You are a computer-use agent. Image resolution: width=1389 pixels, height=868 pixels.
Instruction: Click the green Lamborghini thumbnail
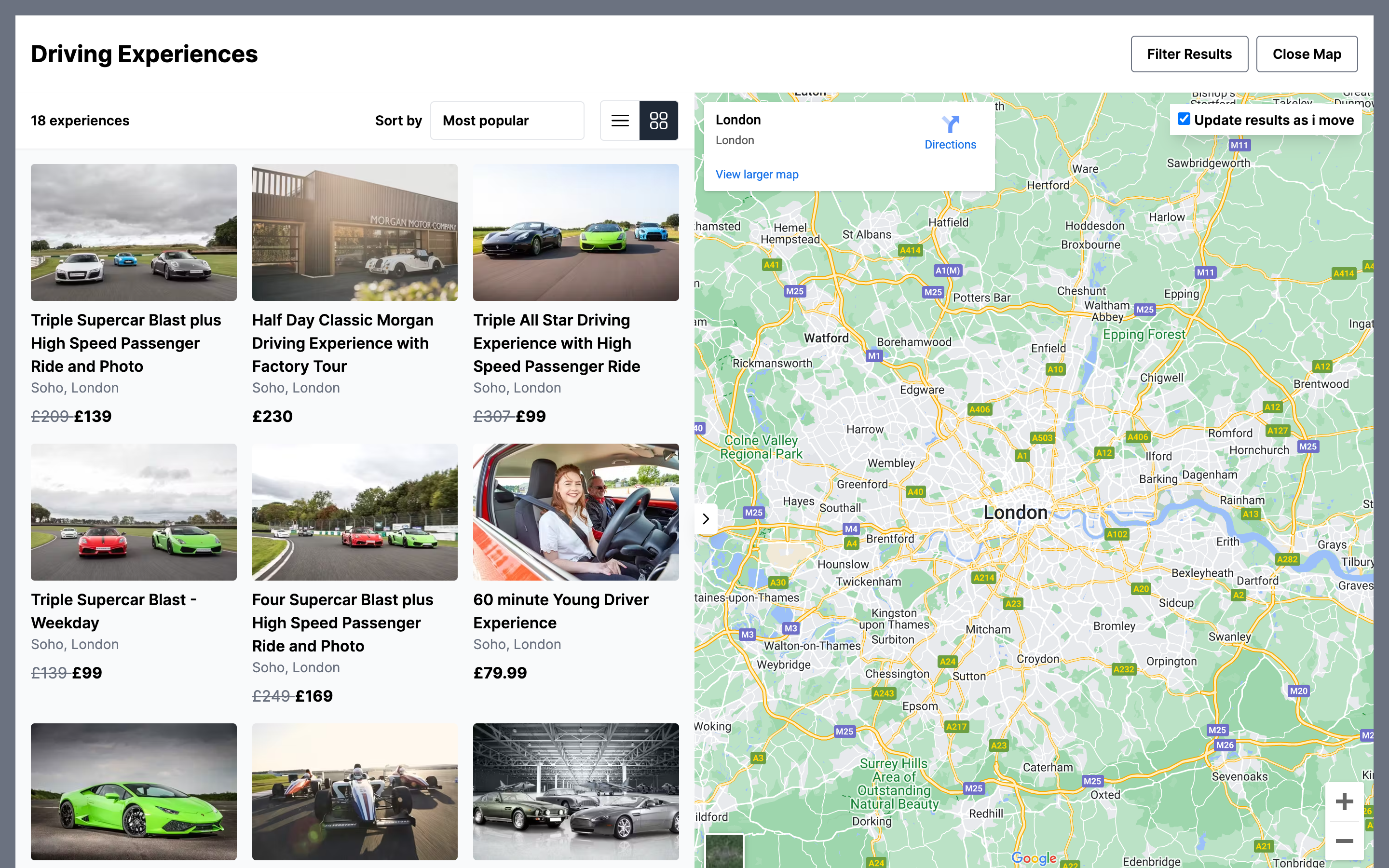click(x=134, y=791)
